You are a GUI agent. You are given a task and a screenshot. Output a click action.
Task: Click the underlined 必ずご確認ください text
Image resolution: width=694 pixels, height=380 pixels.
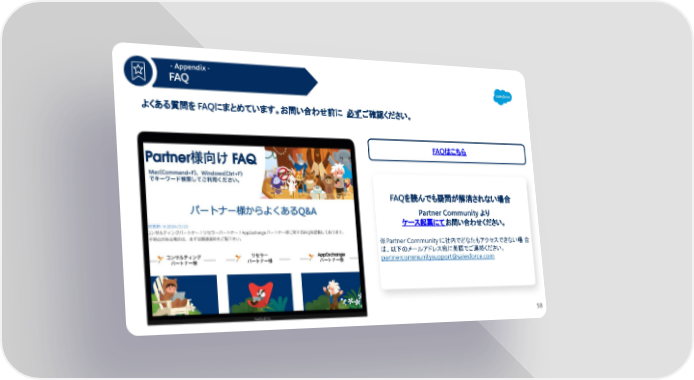tap(379, 115)
